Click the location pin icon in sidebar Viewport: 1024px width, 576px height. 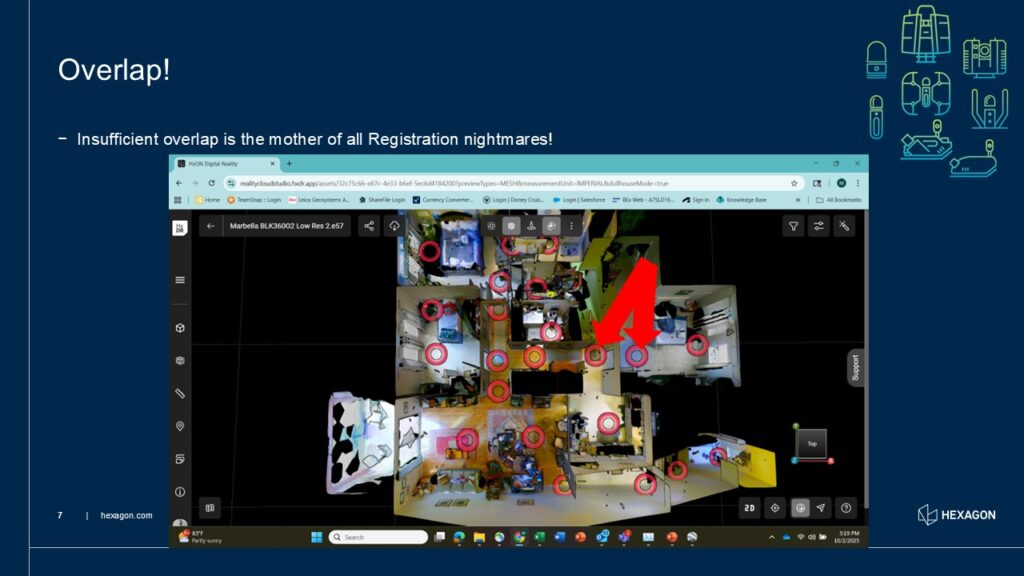pyautogui.click(x=180, y=426)
